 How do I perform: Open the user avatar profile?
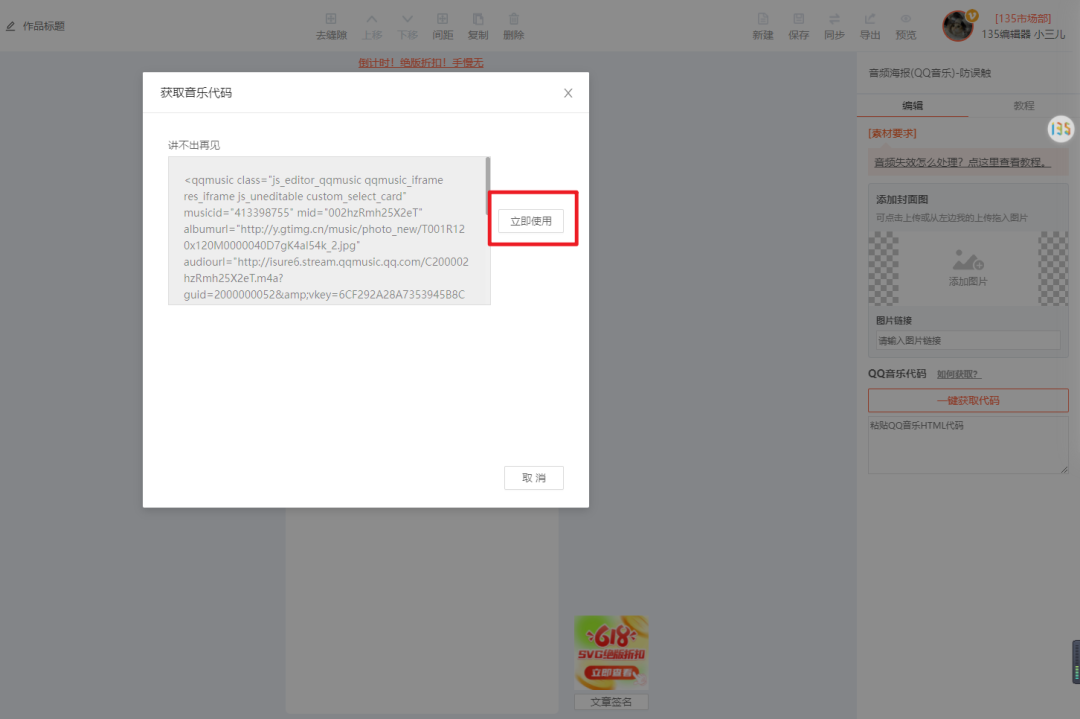pyautogui.click(x=958, y=26)
